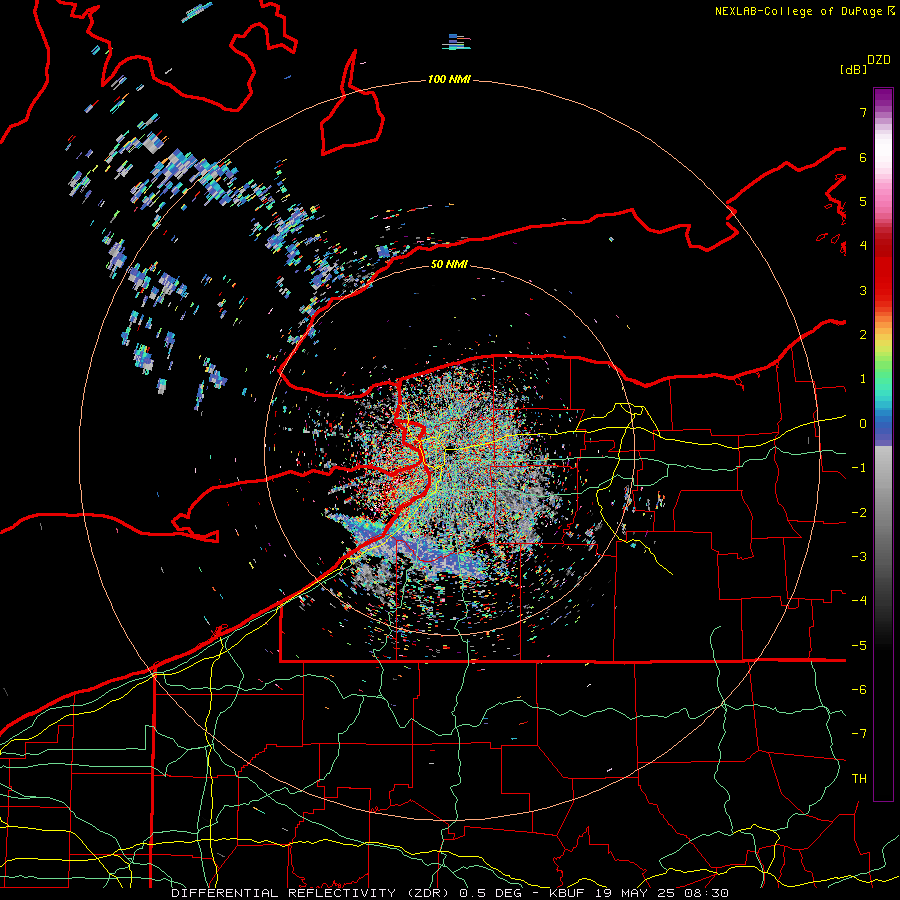
Task: Click the -6 value on color scale
Action: (x=859, y=690)
